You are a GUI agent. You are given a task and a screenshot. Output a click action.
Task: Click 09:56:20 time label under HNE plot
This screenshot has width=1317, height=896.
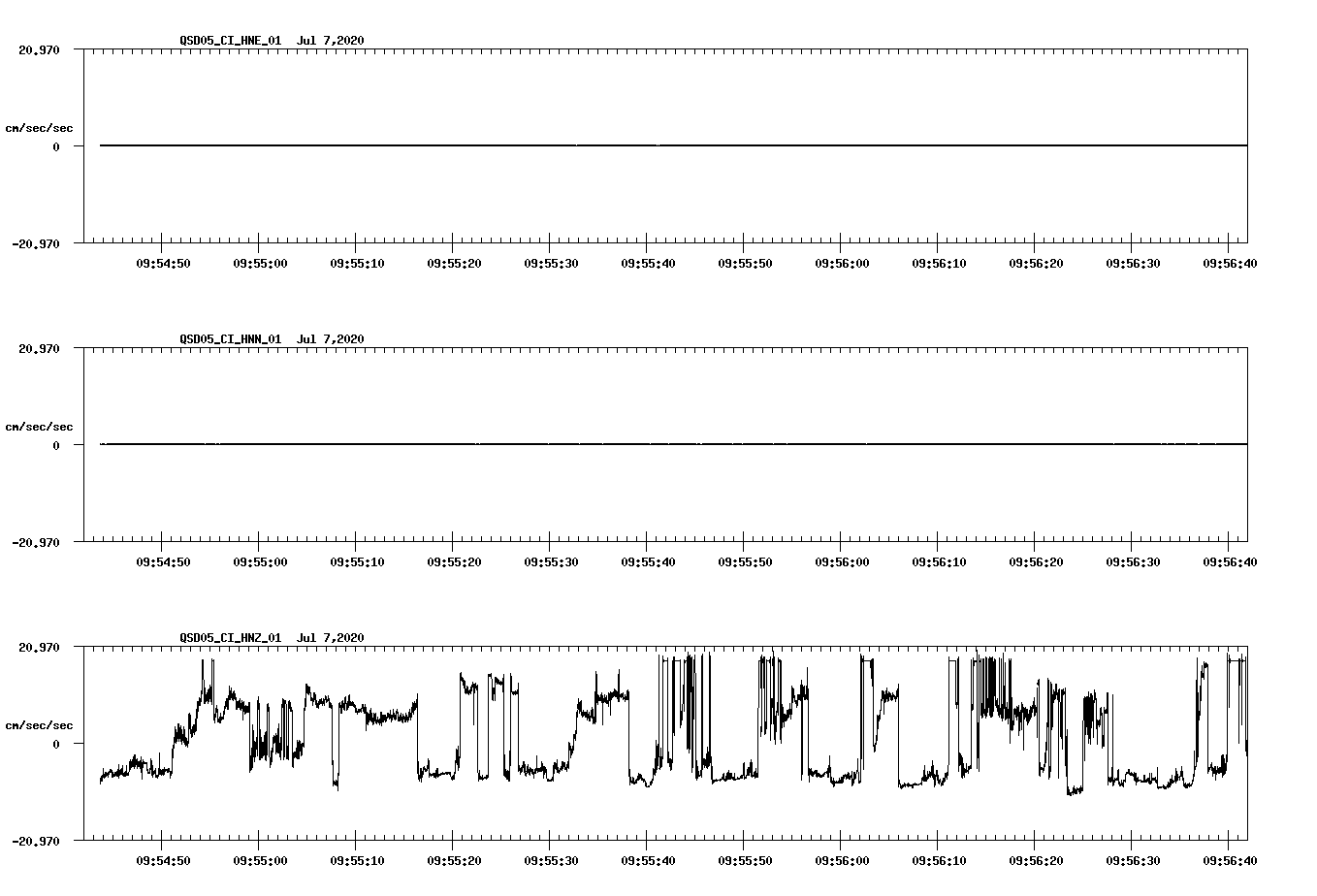(x=1036, y=263)
